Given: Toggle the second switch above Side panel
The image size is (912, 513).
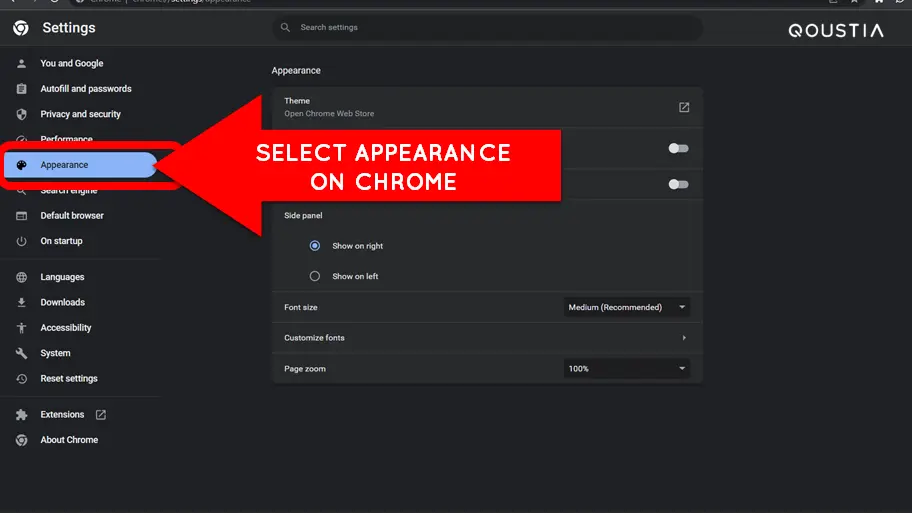Looking at the screenshot, I should [678, 184].
